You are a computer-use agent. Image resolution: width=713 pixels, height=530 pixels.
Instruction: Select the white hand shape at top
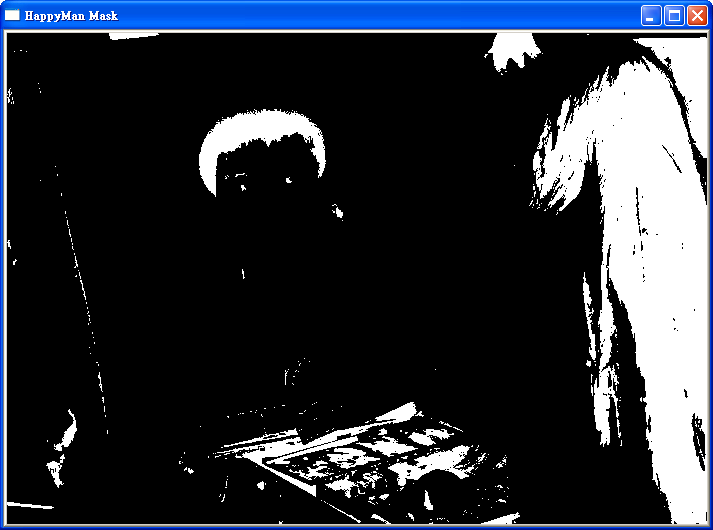[512, 50]
